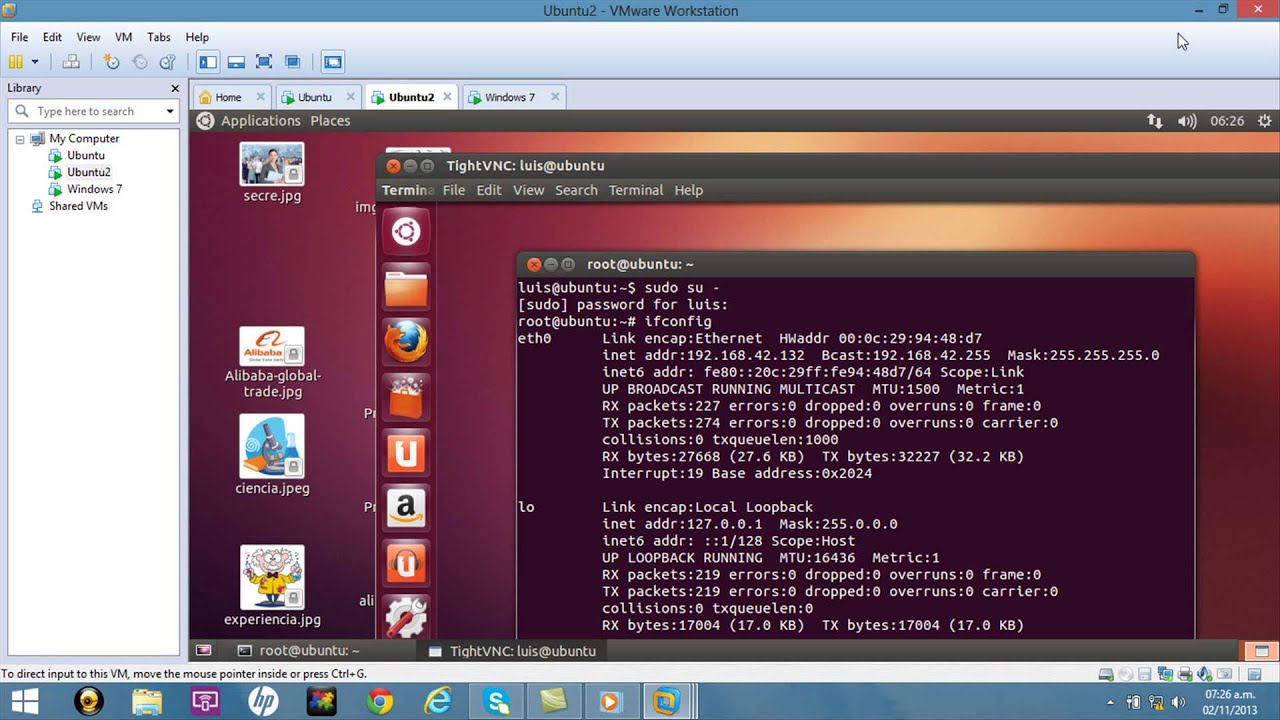Open the Ubuntu One Music launcher icon
This screenshot has height=720, width=1280.
pos(406,563)
